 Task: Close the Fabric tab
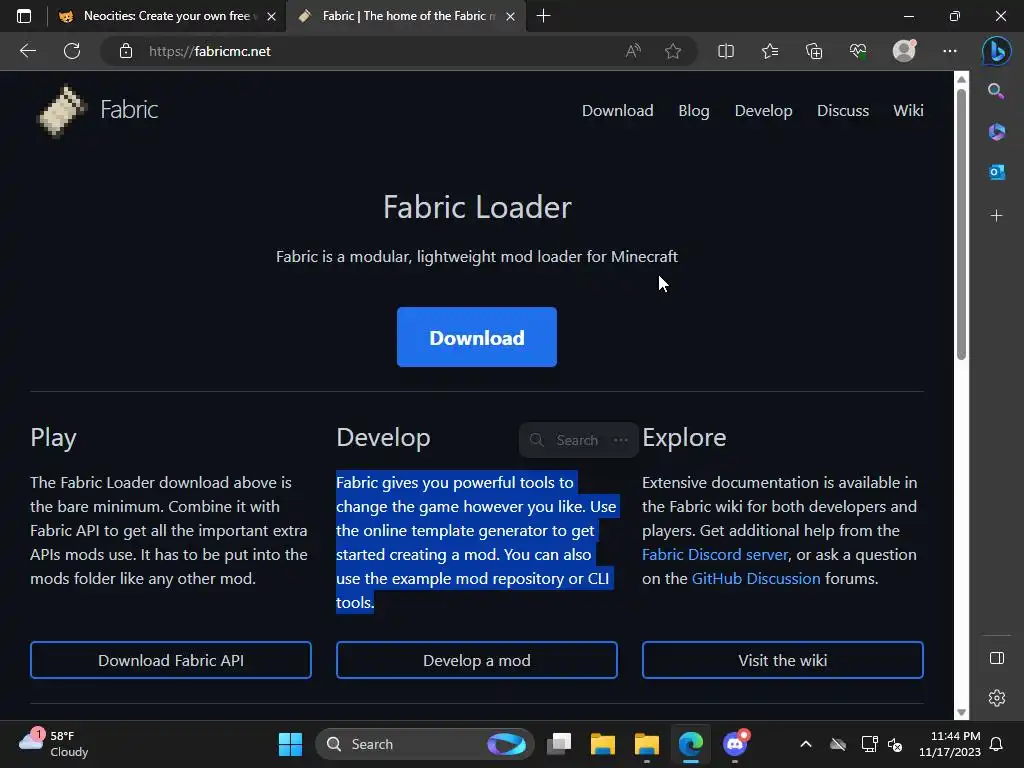tap(511, 16)
